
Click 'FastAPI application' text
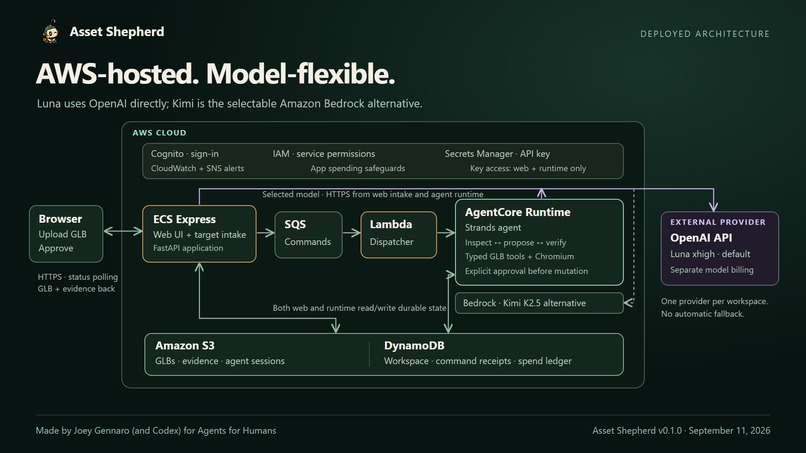click(188, 248)
